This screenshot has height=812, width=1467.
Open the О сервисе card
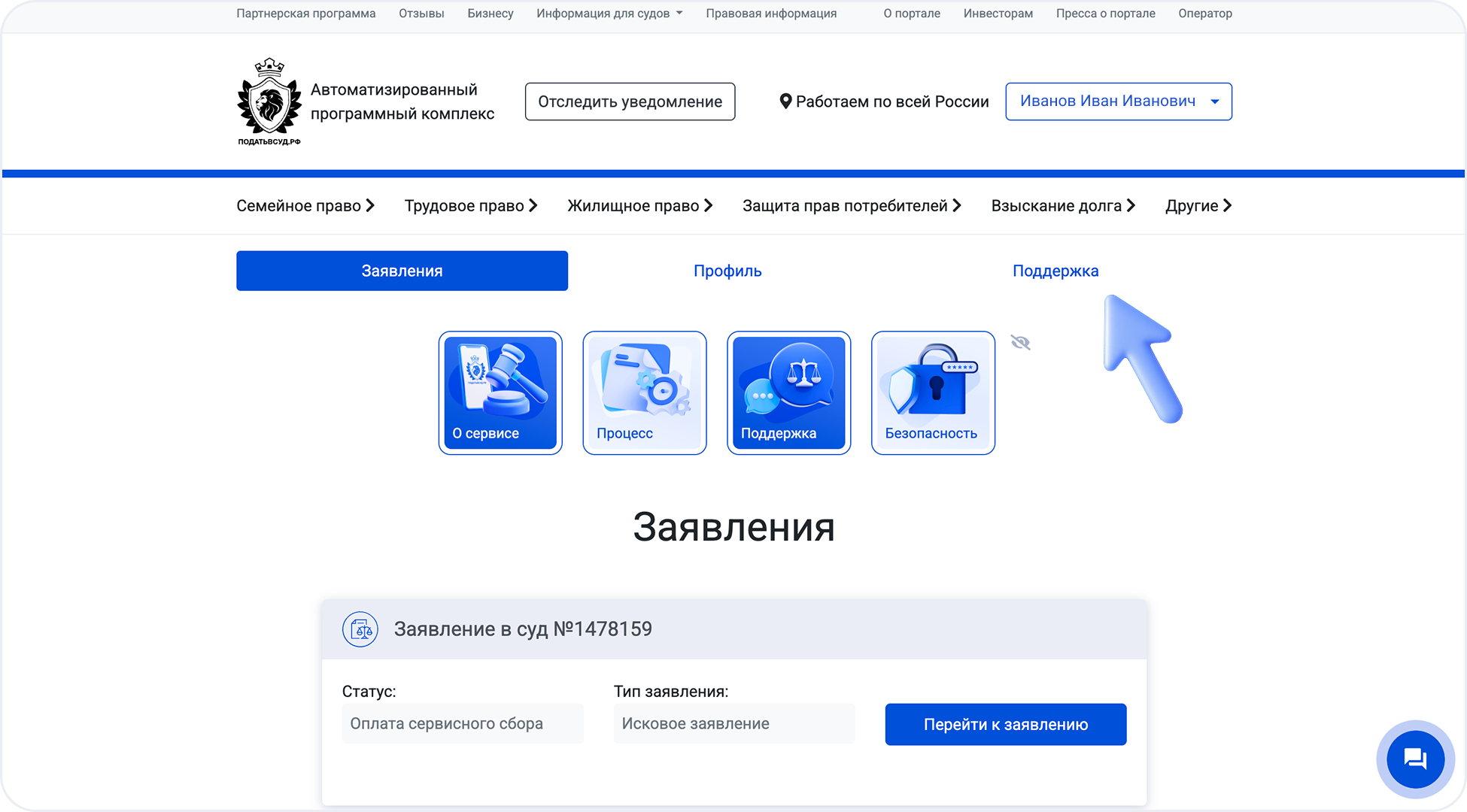[x=500, y=393]
